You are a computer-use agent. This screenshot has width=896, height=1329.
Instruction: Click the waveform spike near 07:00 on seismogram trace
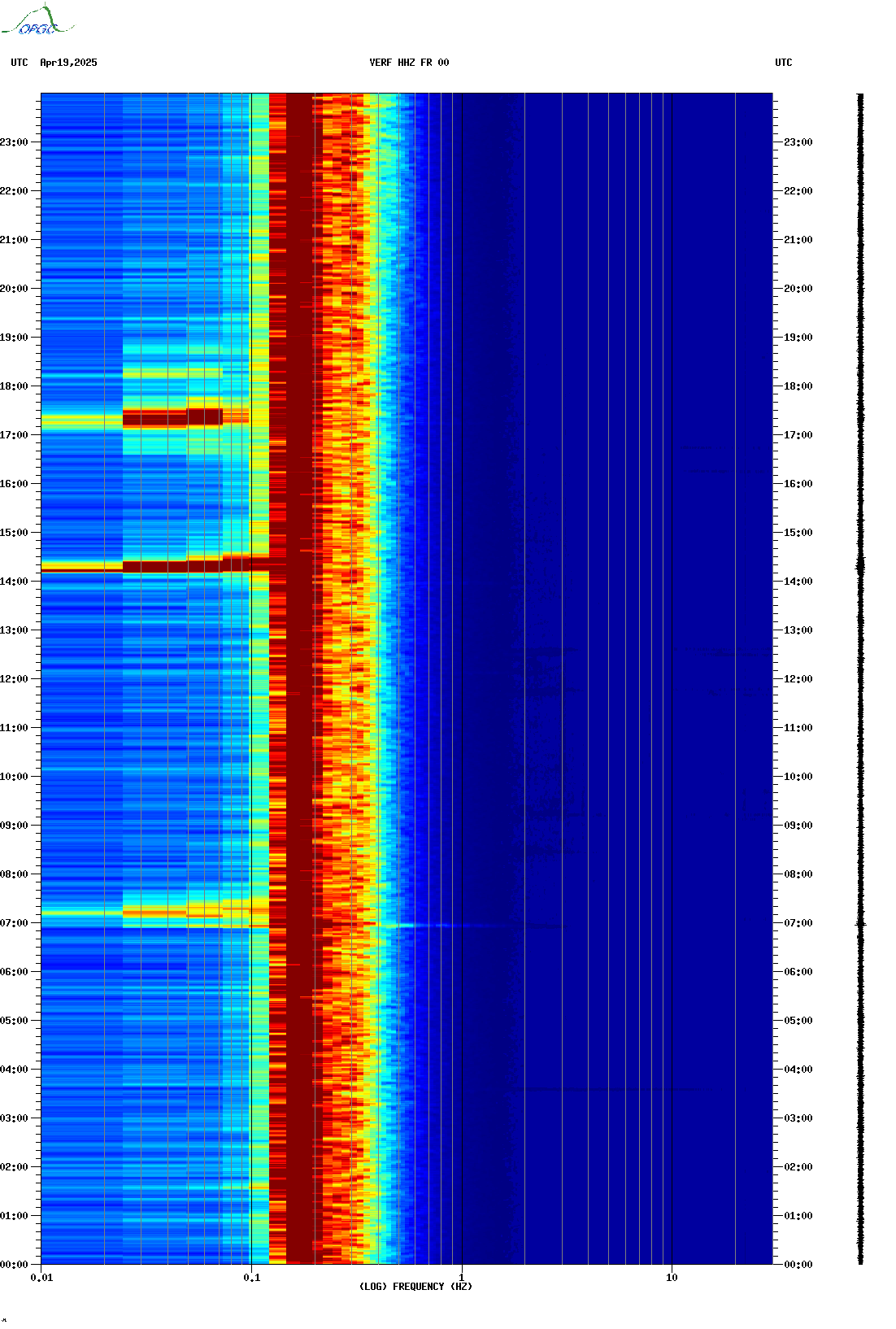pyautogui.click(x=860, y=924)
